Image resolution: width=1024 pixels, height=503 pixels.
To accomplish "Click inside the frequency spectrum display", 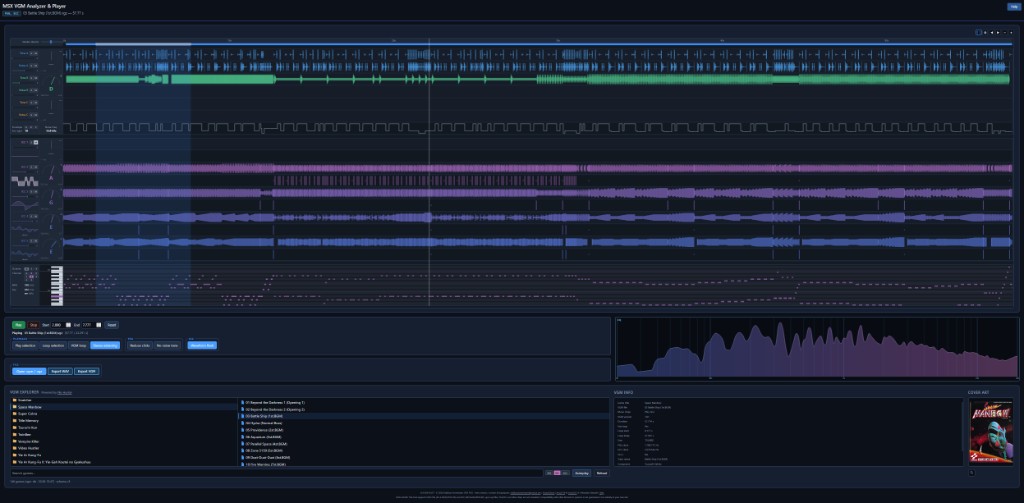I will tap(816, 348).
